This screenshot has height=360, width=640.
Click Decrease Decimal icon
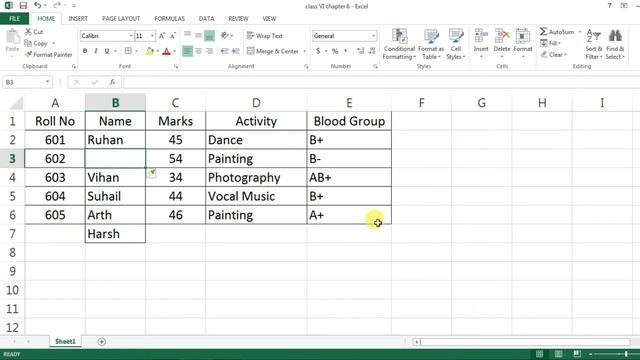coord(372,51)
